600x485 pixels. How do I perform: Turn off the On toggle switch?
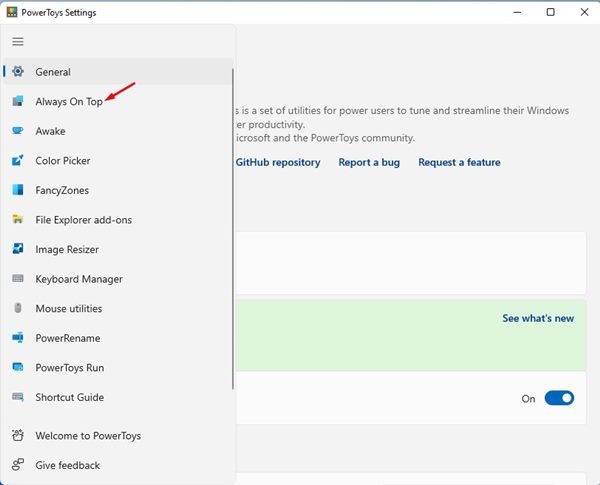point(559,398)
